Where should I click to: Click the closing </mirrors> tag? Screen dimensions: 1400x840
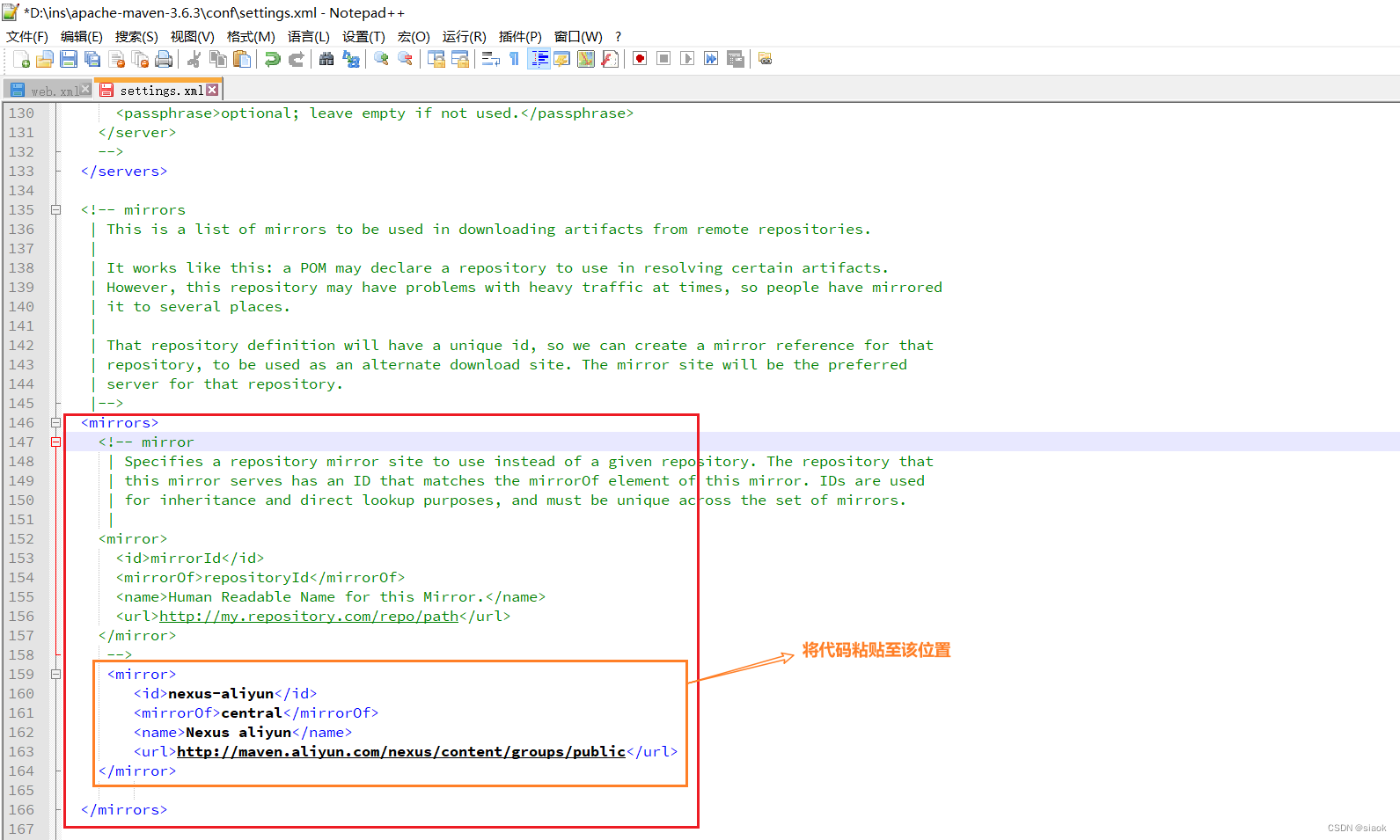click(124, 810)
